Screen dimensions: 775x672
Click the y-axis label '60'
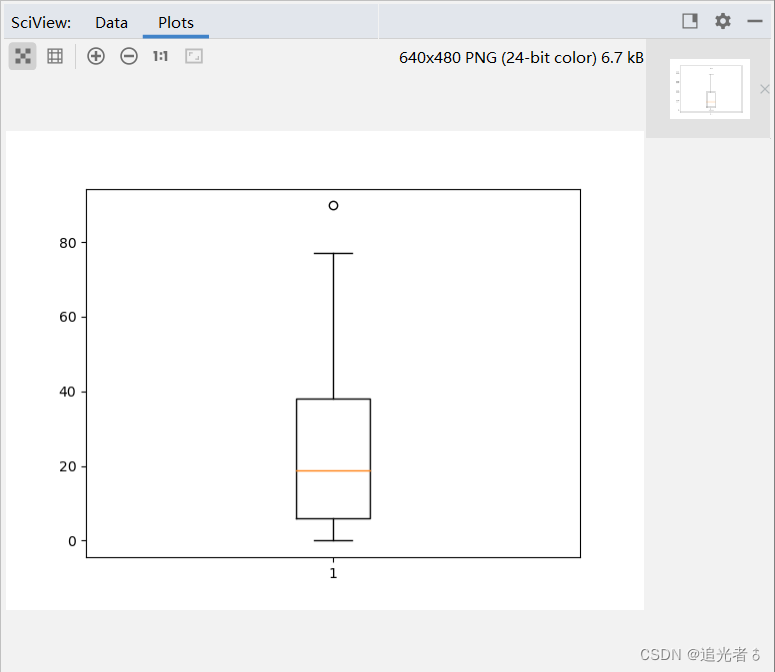pos(68,317)
